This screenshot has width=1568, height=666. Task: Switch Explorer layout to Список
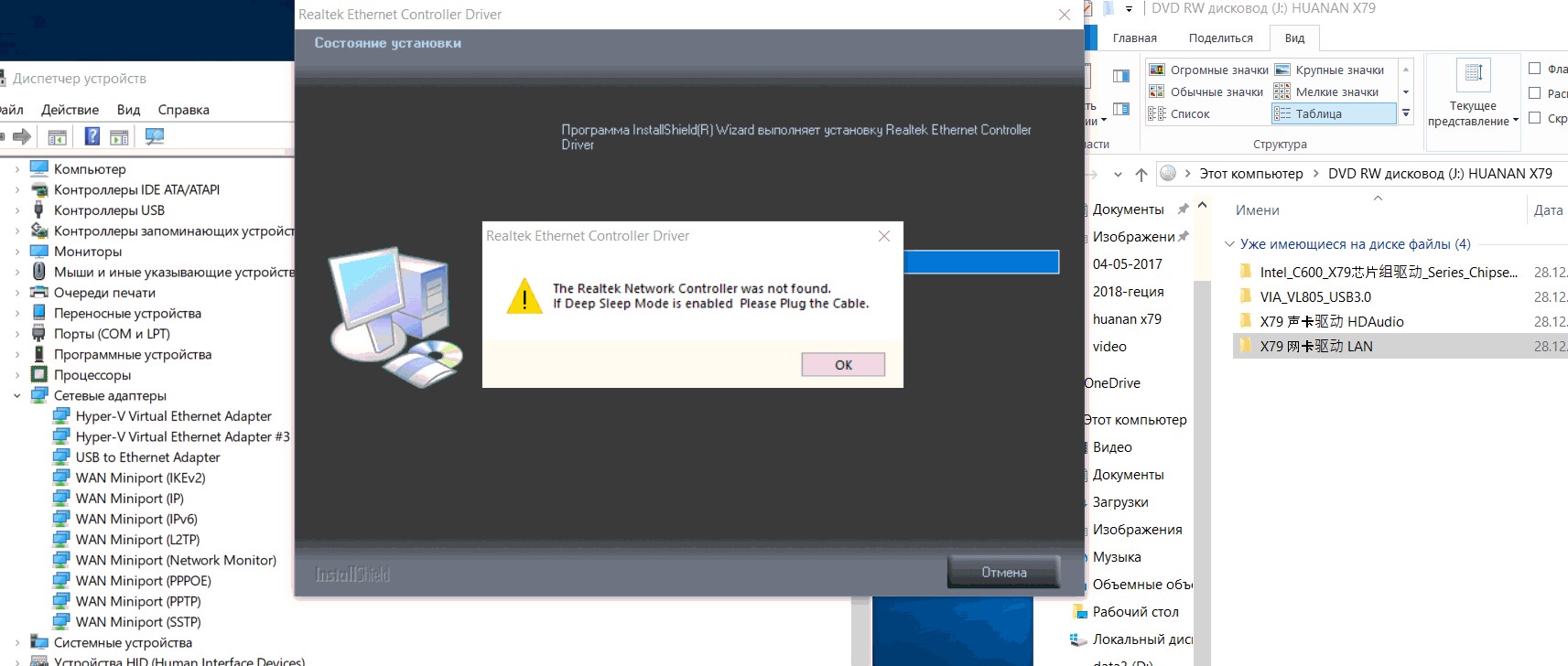pos(1180,114)
